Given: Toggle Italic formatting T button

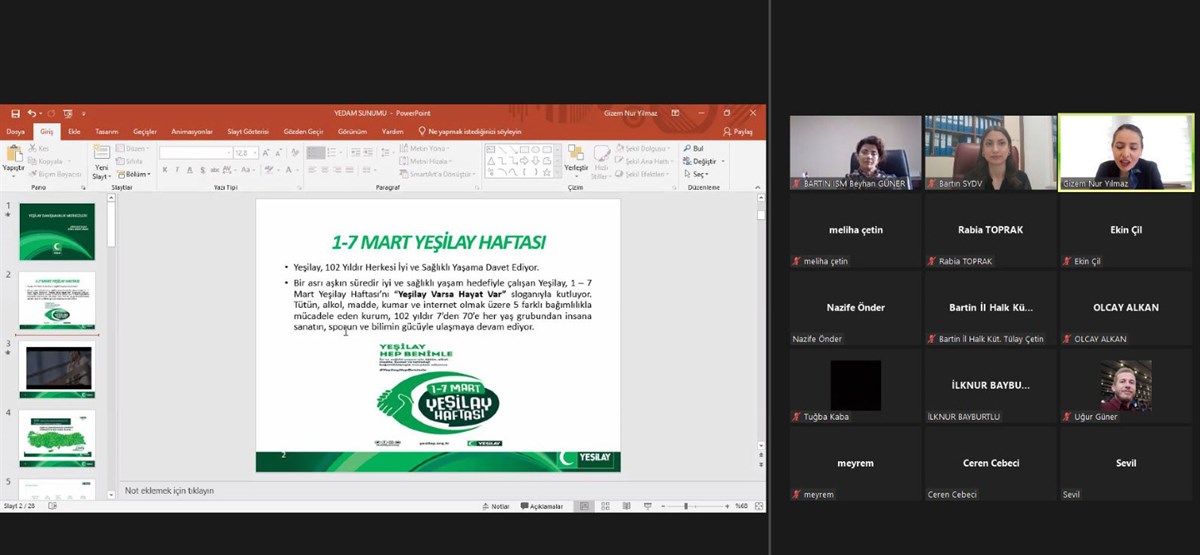Looking at the screenshot, I should click(x=178, y=171).
